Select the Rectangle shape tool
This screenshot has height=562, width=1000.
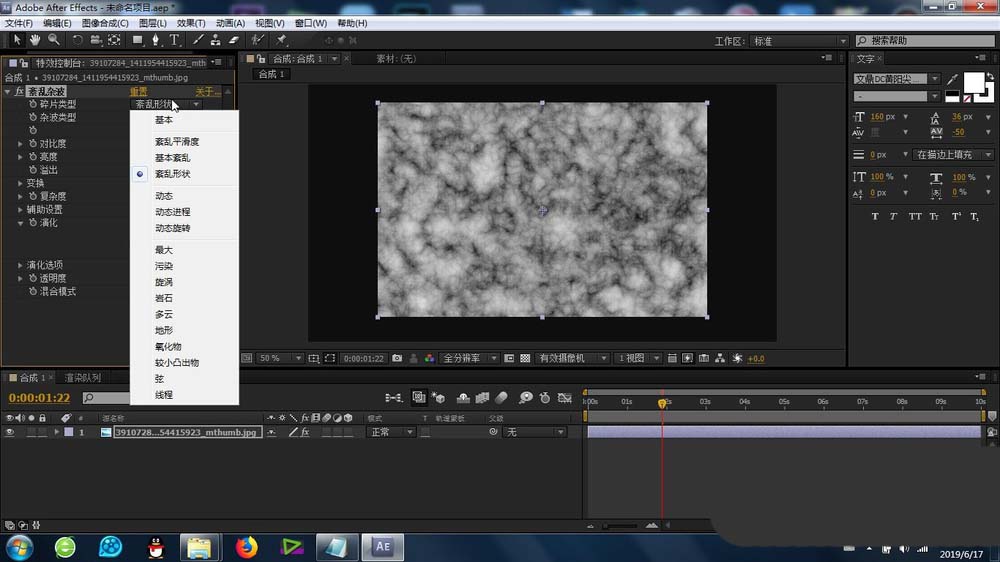tap(138, 40)
